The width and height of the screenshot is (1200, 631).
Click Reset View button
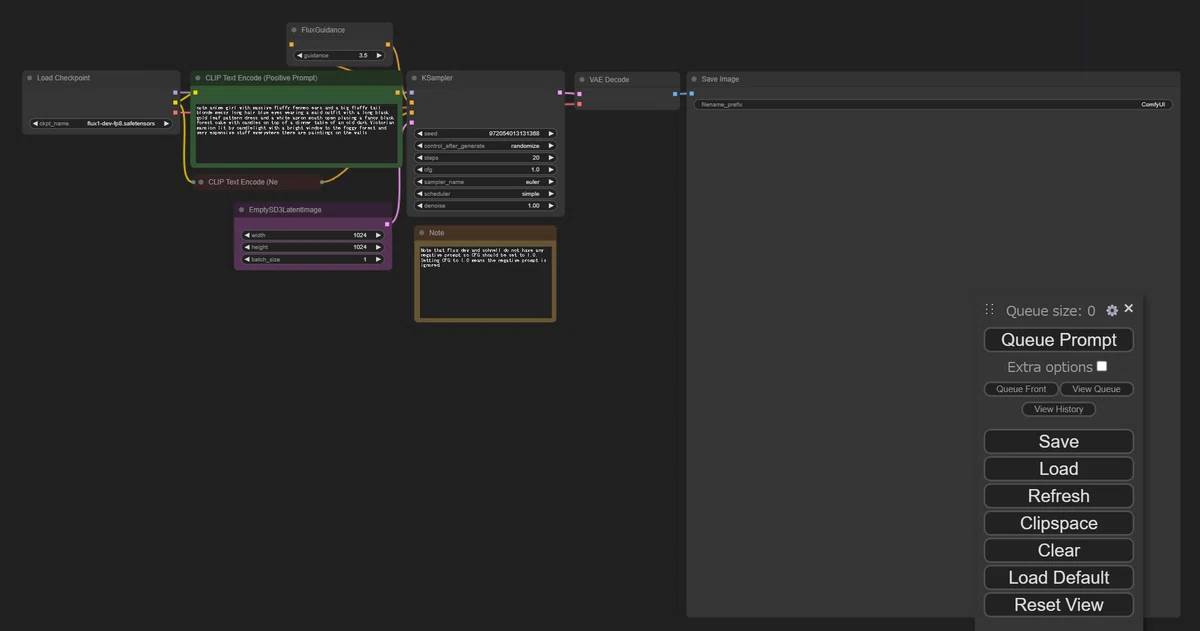point(1059,605)
